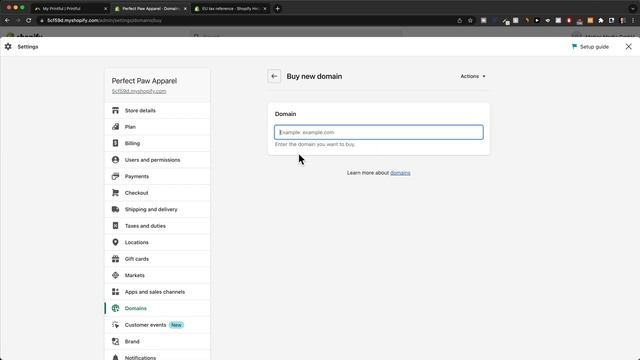Screen dimensions: 640x360
Task: Select Brand label in sidebar
Action: 132,342
